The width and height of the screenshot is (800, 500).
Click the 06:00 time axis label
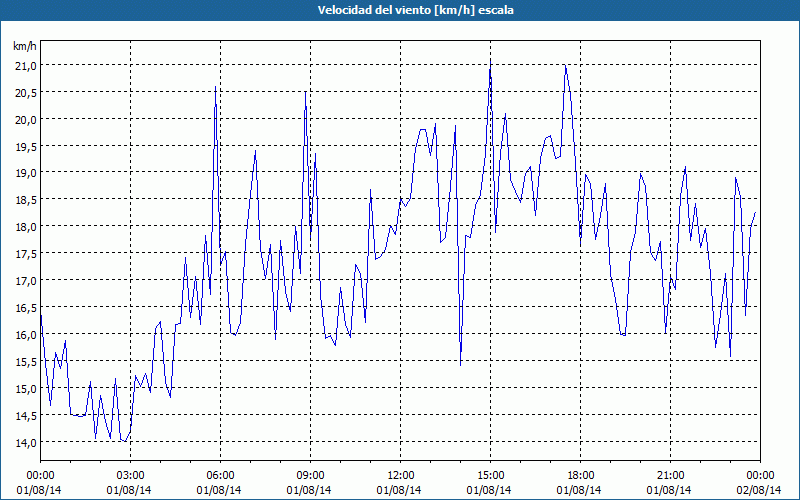(x=220, y=476)
